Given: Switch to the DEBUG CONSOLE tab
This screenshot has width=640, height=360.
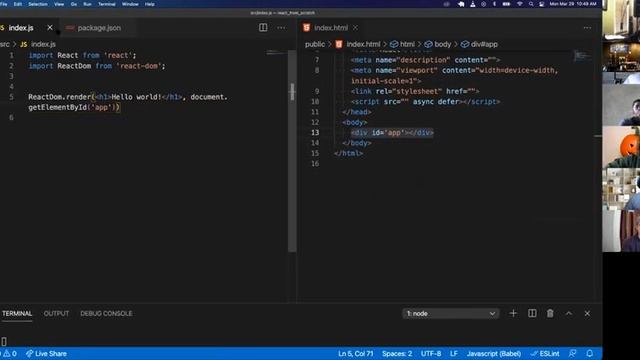Looking at the screenshot, I should [106, 313].
